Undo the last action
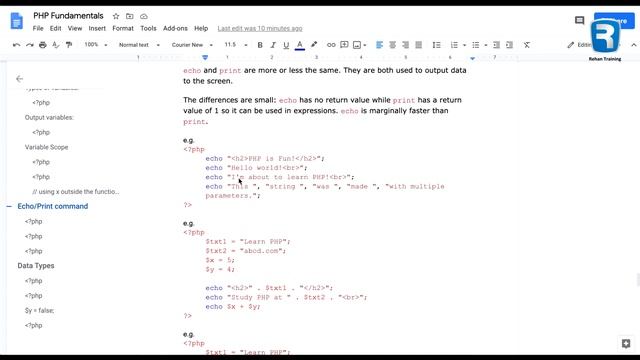Viewport: 640px width, 360px height. 16,45
